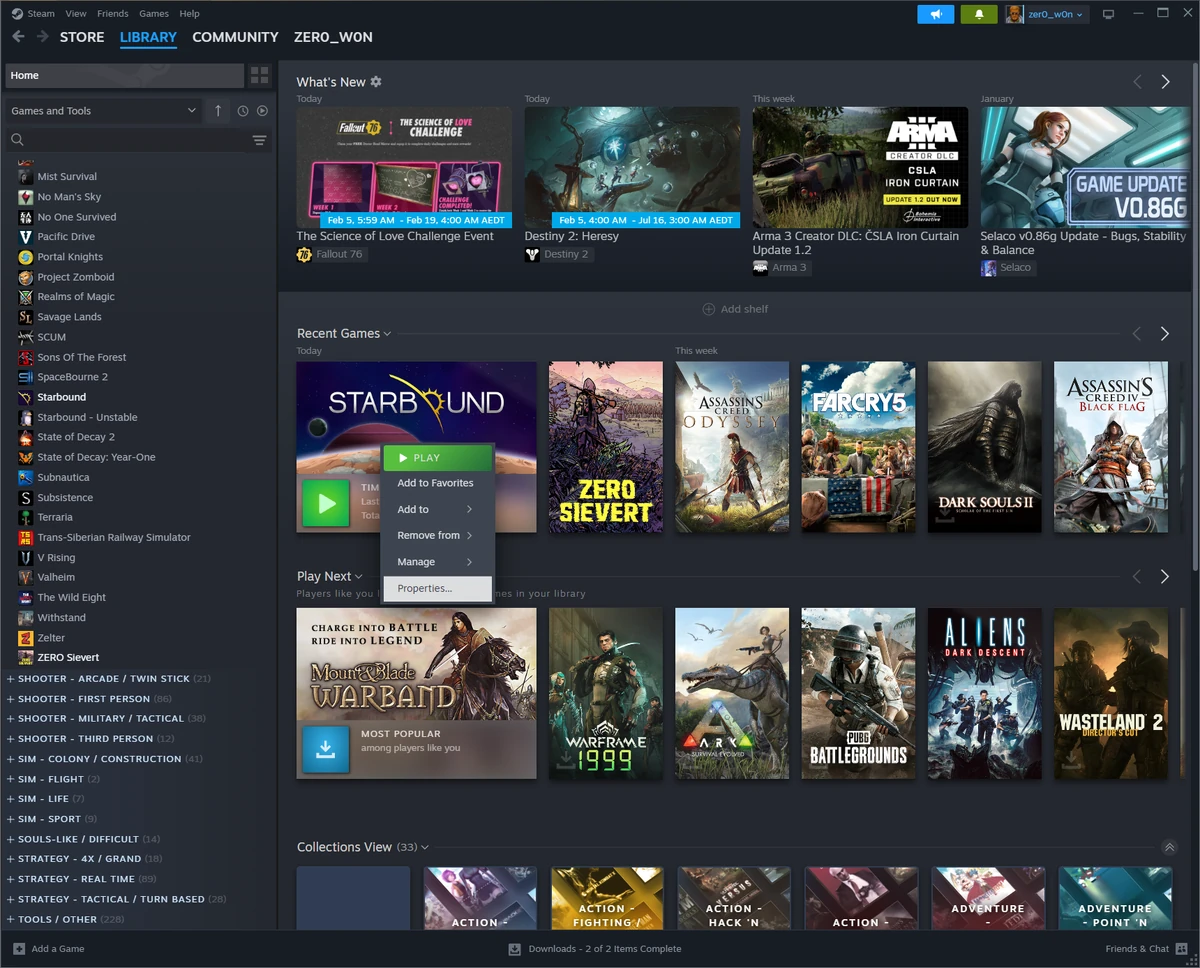The height and width of the screenshot is (968, 1200).
Task: Open advanced filters with the filter lines icon
Action: (x=259, y=140)
